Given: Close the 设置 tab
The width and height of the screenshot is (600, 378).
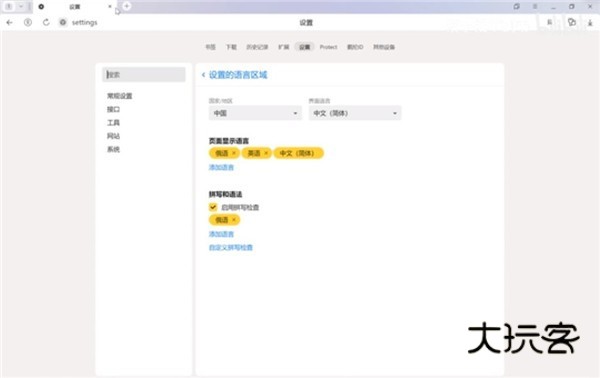Looking at the screenshot, I should coord(110,7).
